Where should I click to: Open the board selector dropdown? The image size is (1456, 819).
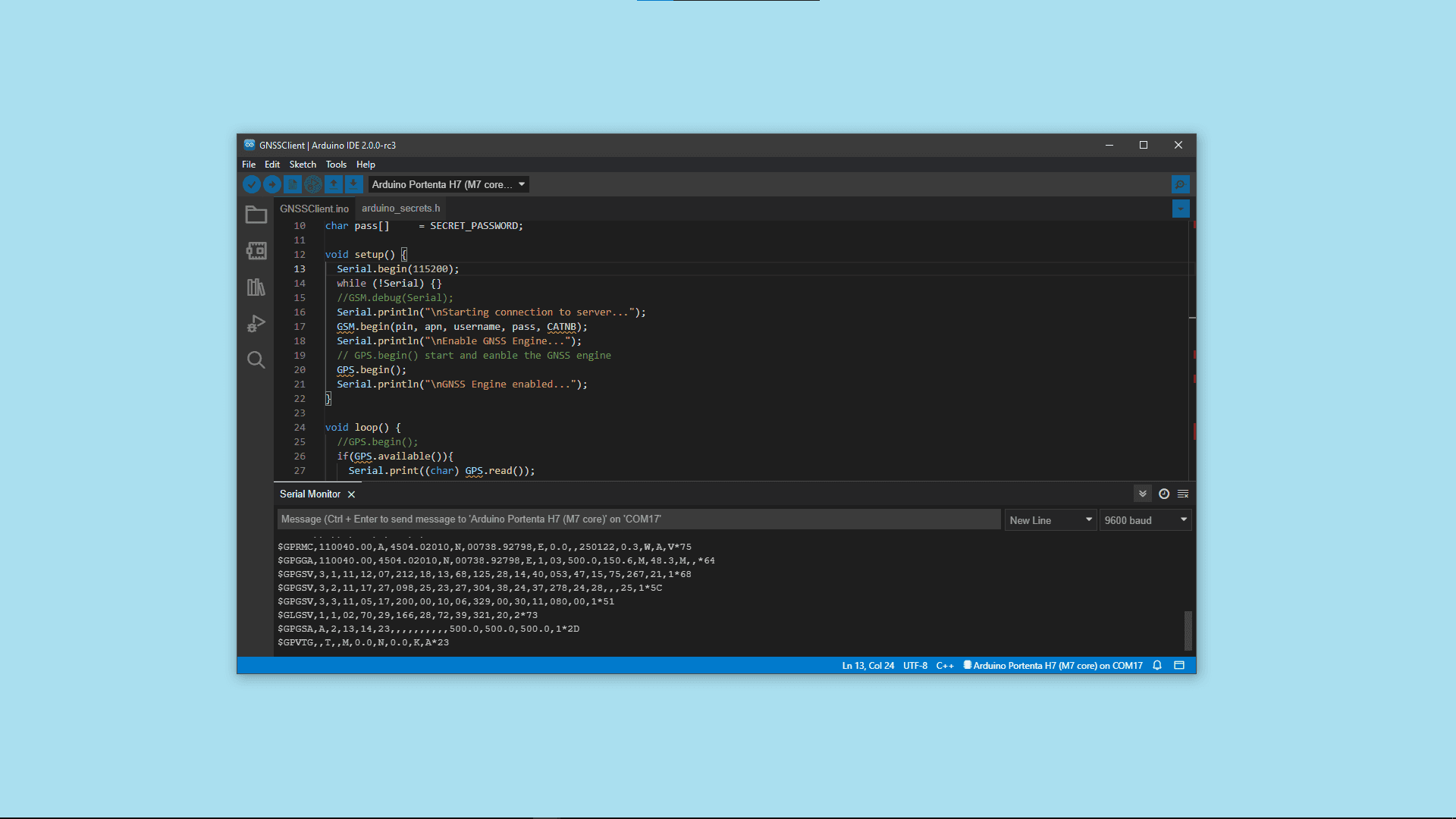click(448, 184)
